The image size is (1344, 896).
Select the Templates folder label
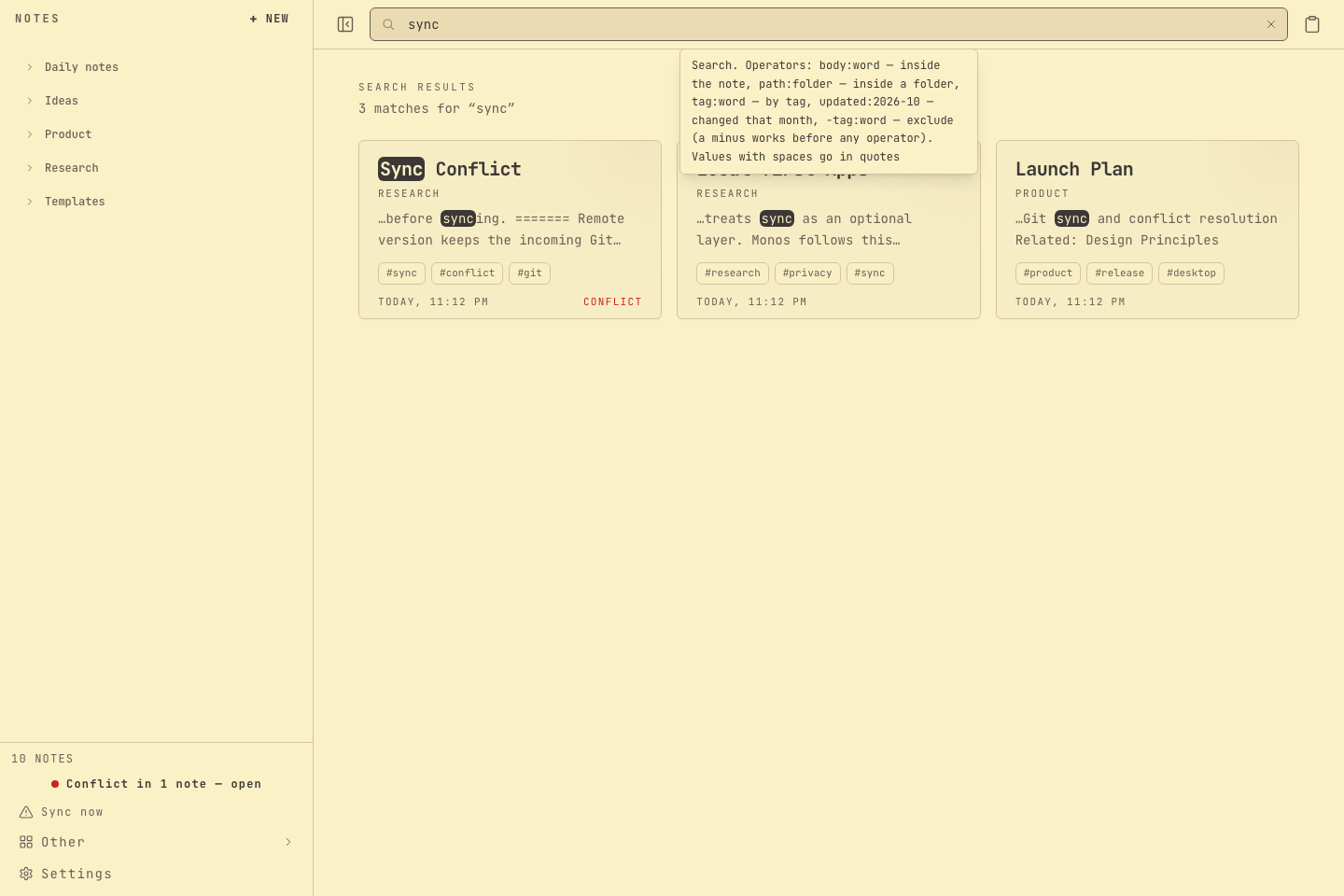tap(75, 202)
